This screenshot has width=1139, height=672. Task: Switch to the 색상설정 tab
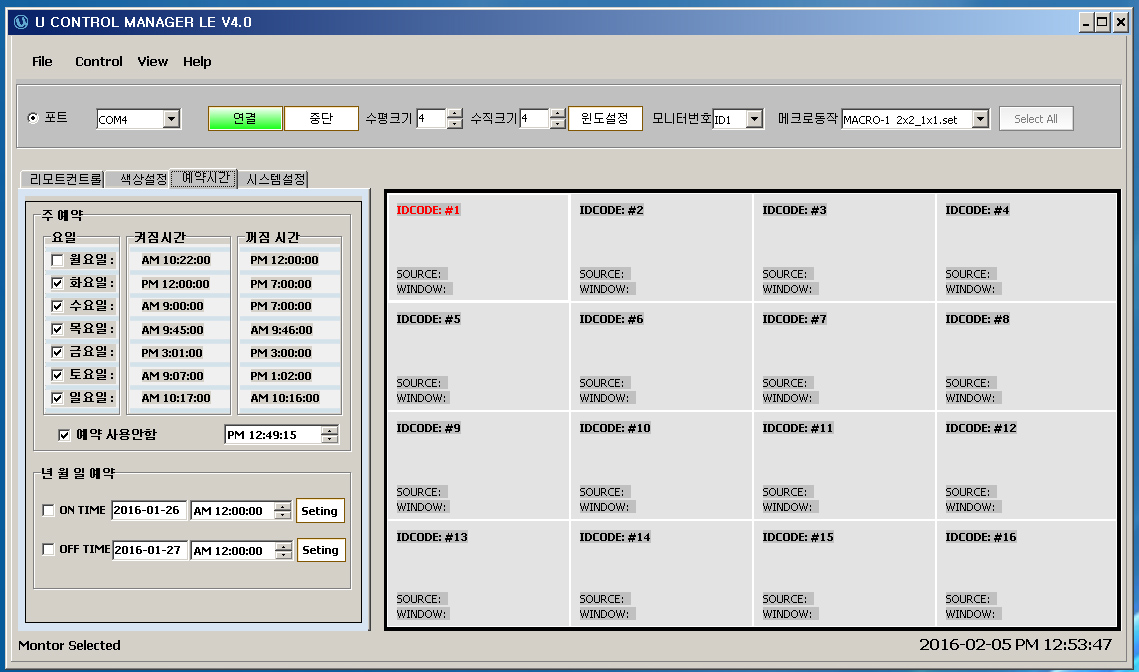click(139, 179)
